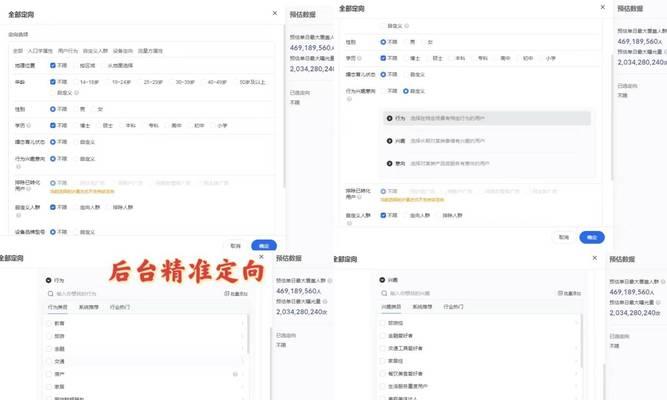
Task: Open the 行为类目 tab
Action: point(57,307)
